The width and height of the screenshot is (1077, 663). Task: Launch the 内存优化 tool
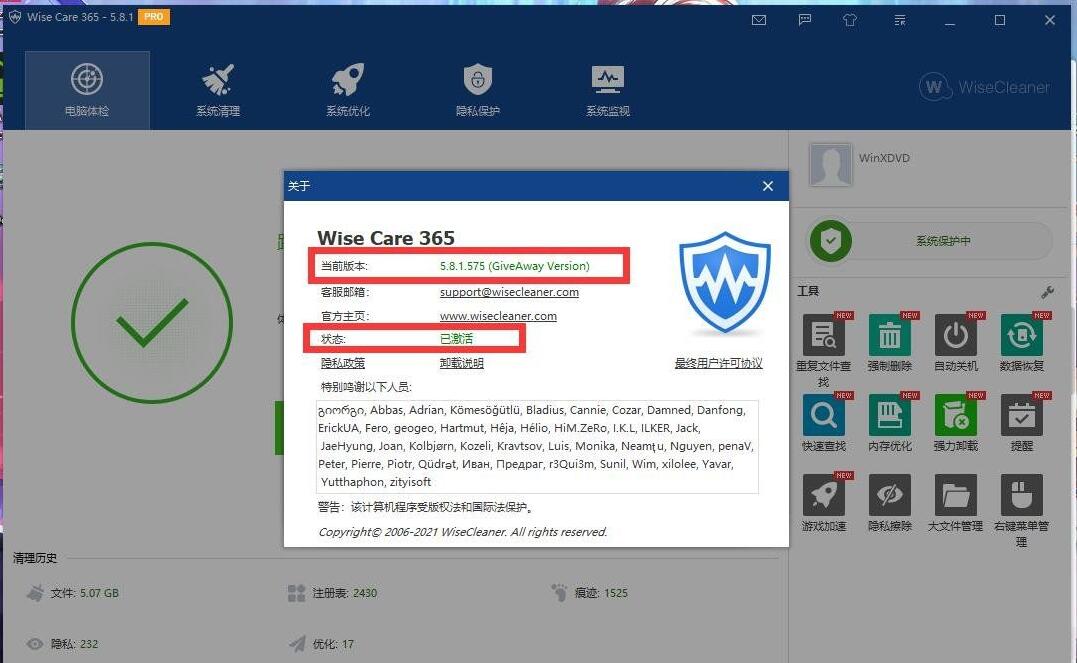[x=889, y=422]
